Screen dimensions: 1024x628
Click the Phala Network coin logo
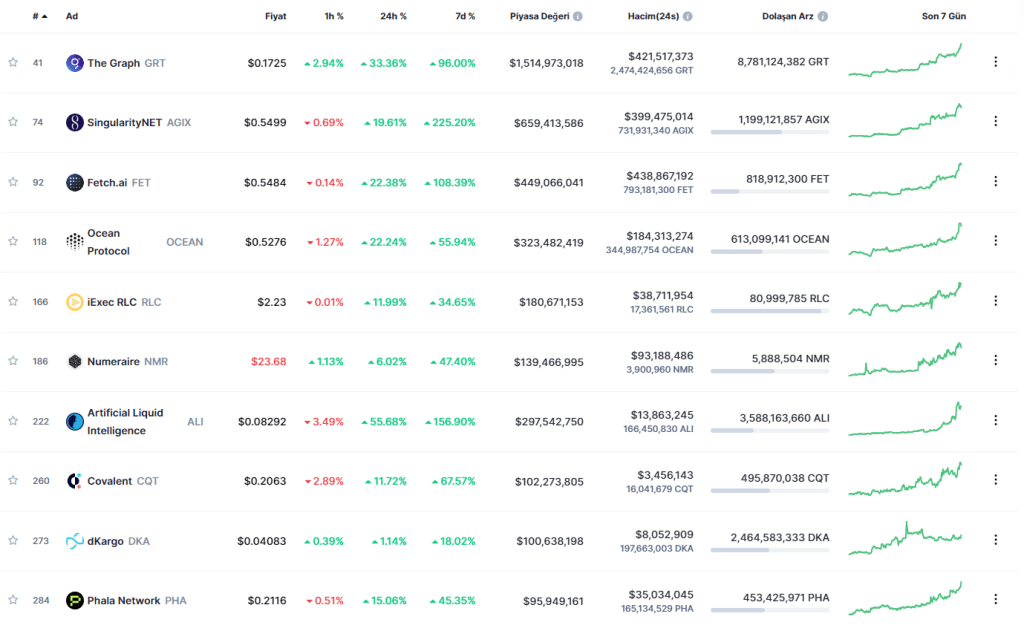click(x=74, y=600)
